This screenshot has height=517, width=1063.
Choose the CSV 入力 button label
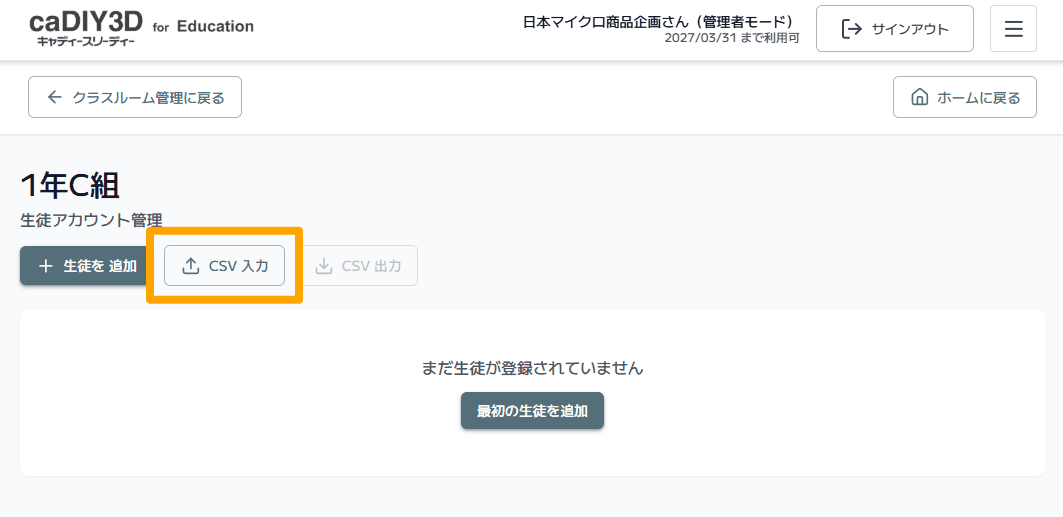tap(238, 266)
